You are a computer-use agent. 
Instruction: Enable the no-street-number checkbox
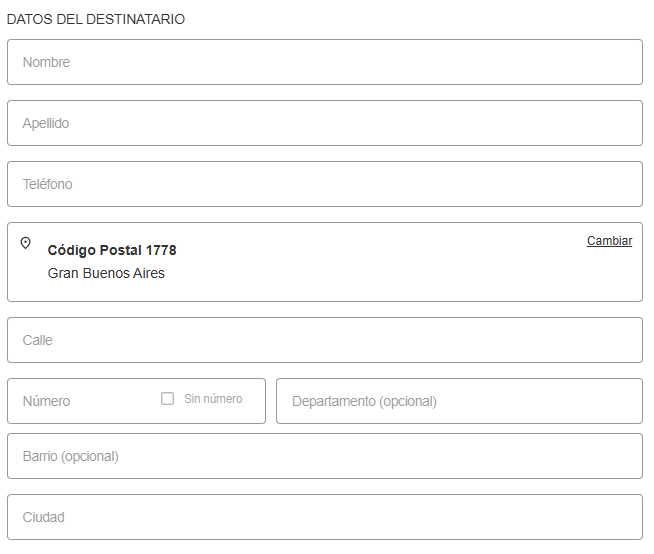click(x=167, y=399)
